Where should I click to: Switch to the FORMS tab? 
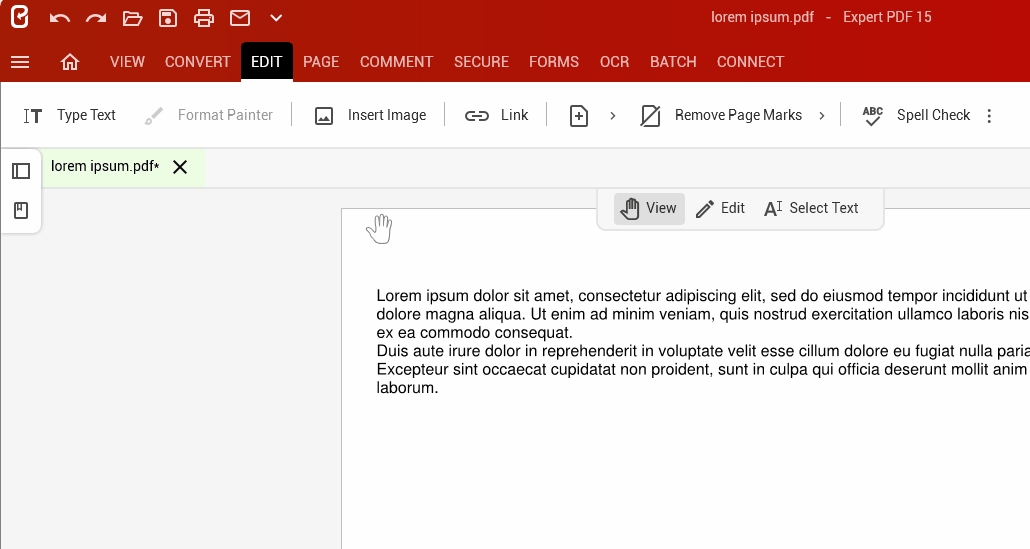tap(554, 62)
